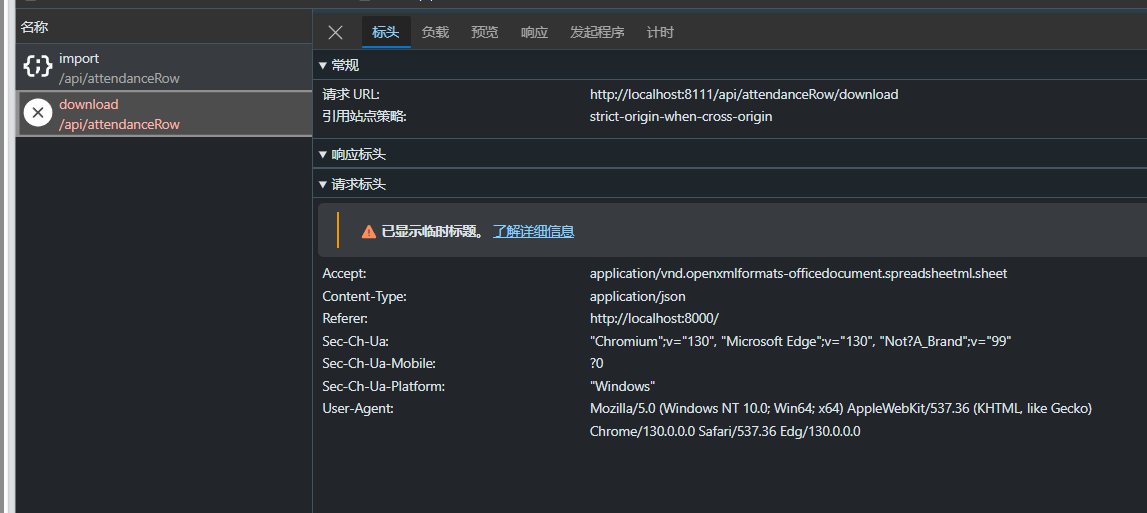Expand the 响应标头 section
This screenshot has width=1147, height=513.
pyautogui.click(x=352, y=154)
